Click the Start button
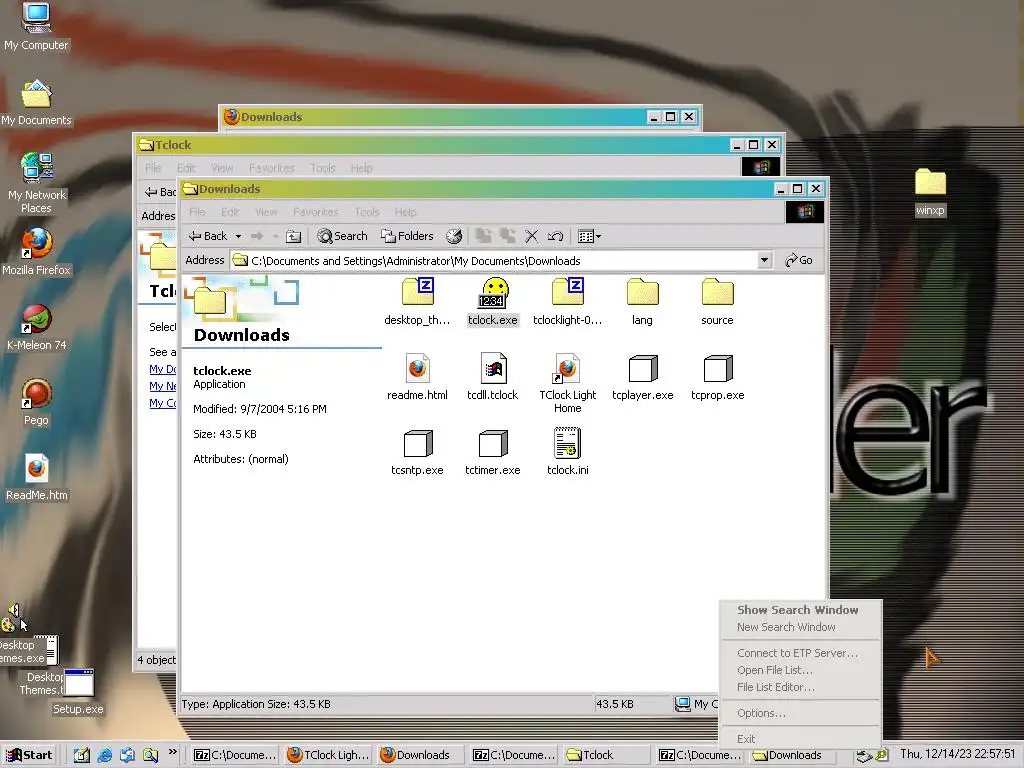 pyautogui.click(x=29, y=756)
